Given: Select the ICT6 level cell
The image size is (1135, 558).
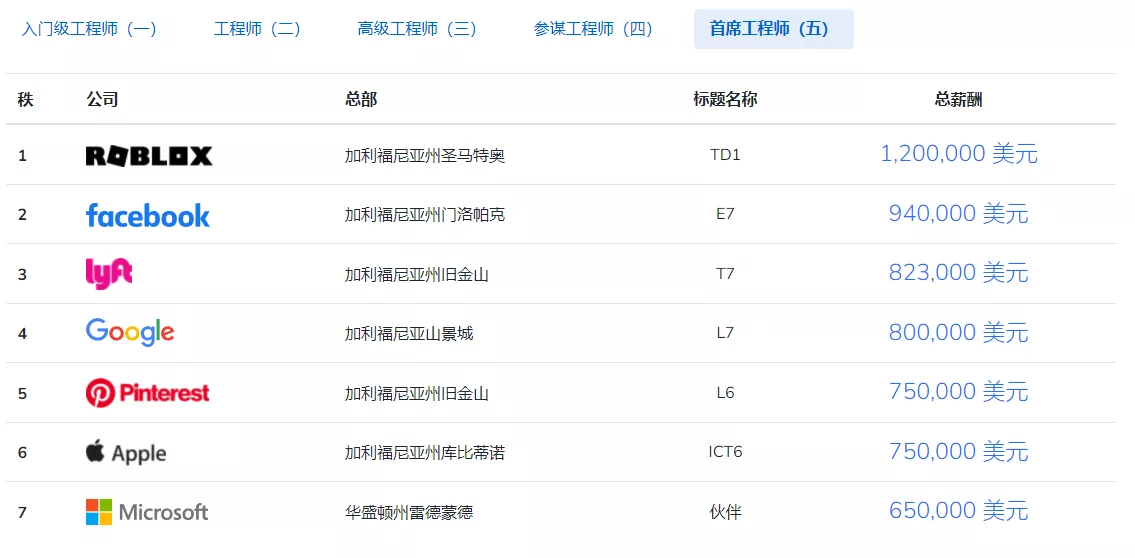Looking at the screenshot, I should pos(725,452).
